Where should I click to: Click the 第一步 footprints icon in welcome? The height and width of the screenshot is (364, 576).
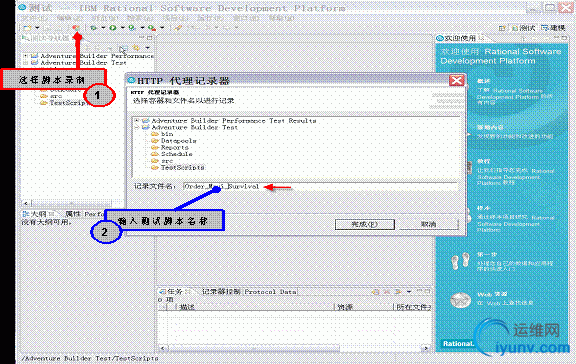[460, 261]
